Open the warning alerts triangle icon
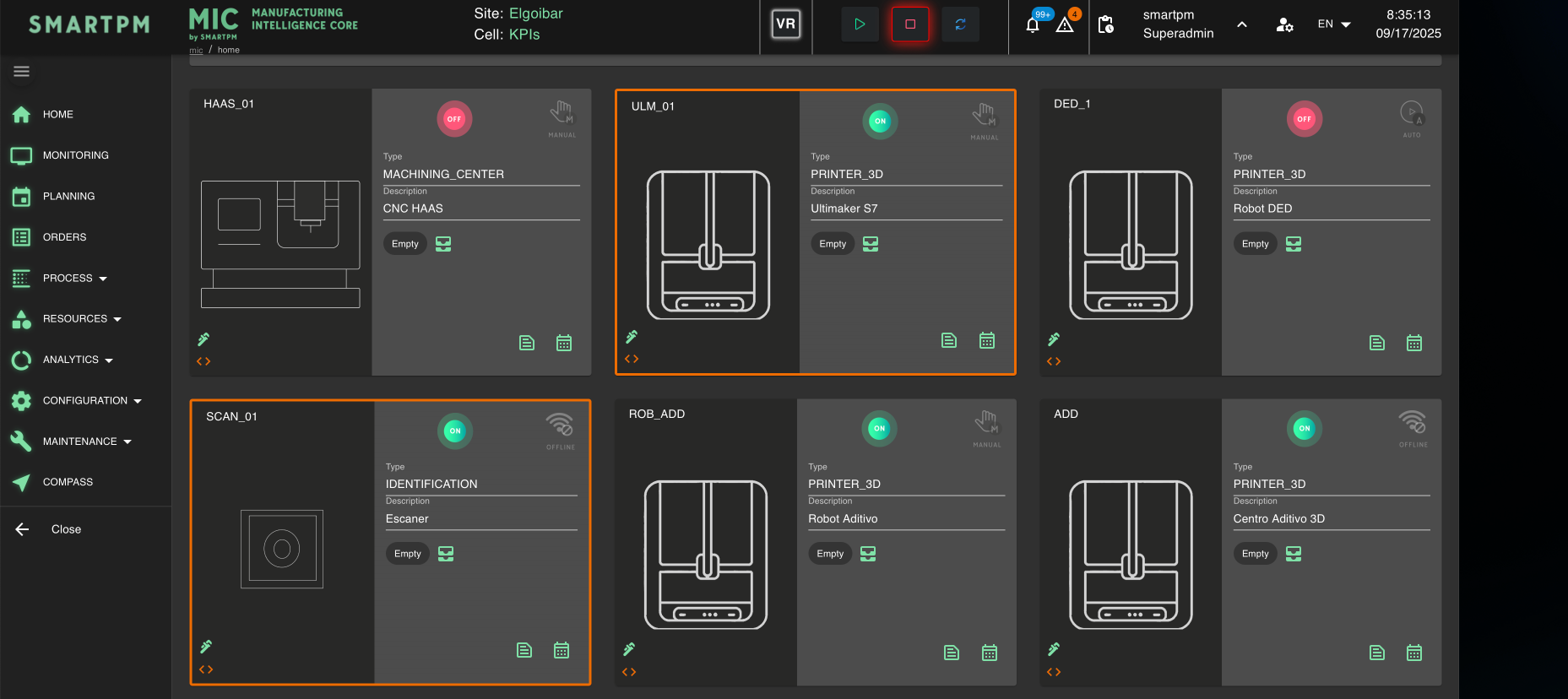 click(x=1066, y=23)
